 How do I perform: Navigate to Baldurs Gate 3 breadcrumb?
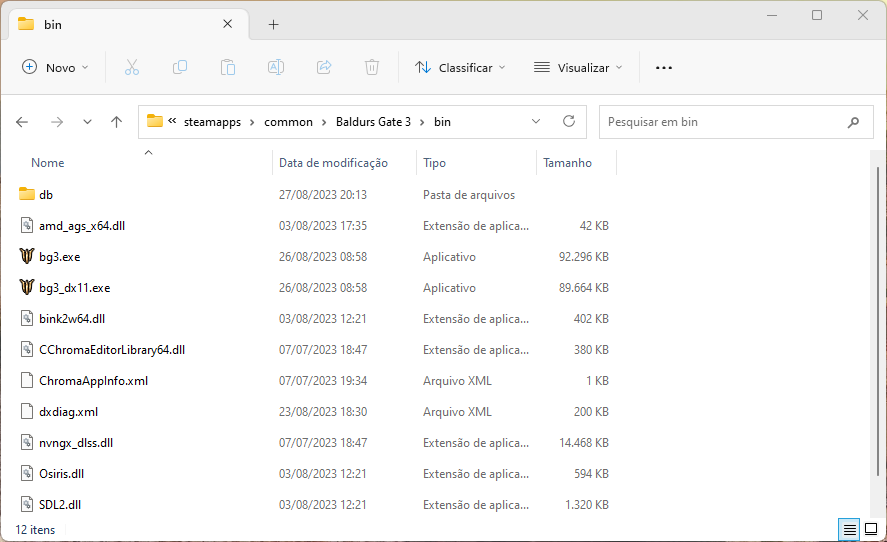coord(373,122)
